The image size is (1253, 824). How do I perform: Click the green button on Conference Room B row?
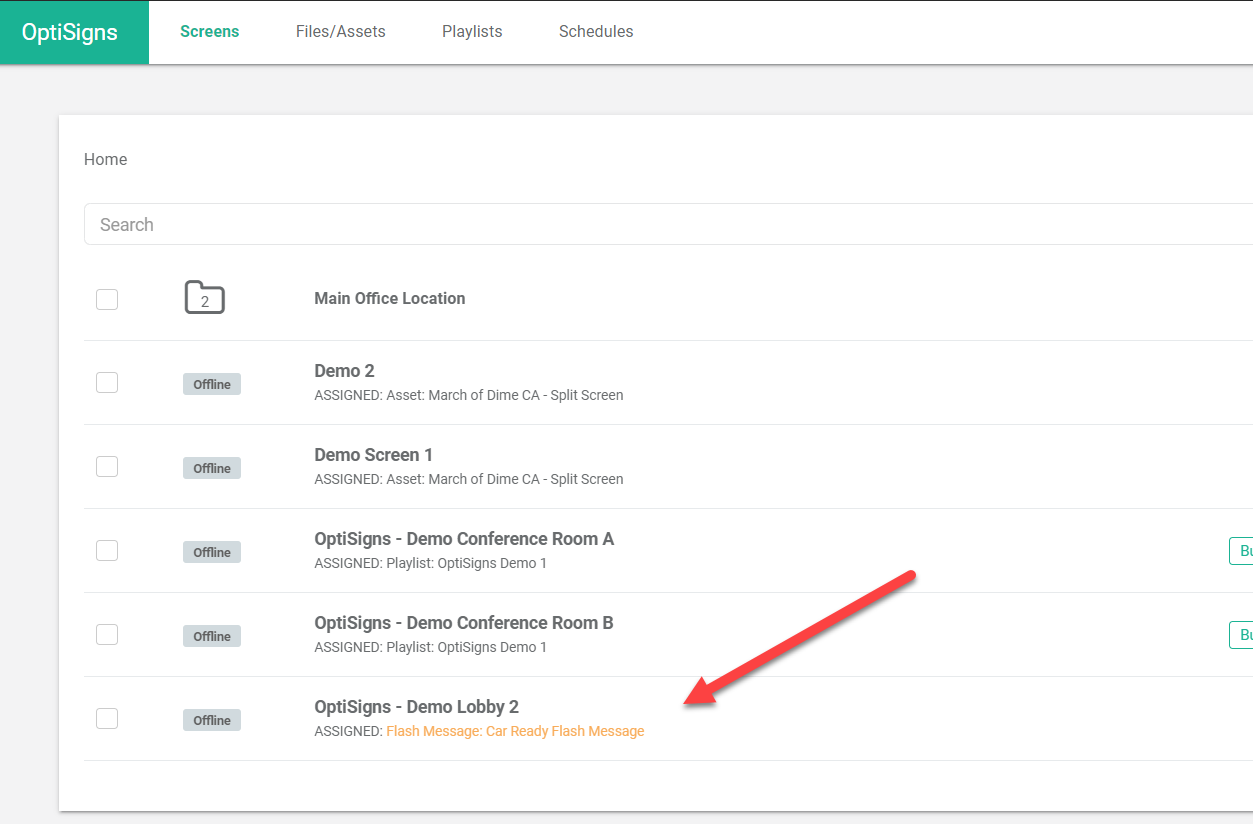point(1241,635)
